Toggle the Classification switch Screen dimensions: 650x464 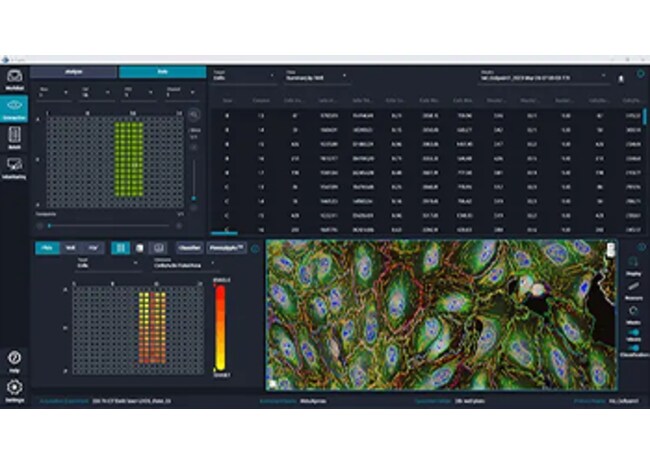(634, 347)
